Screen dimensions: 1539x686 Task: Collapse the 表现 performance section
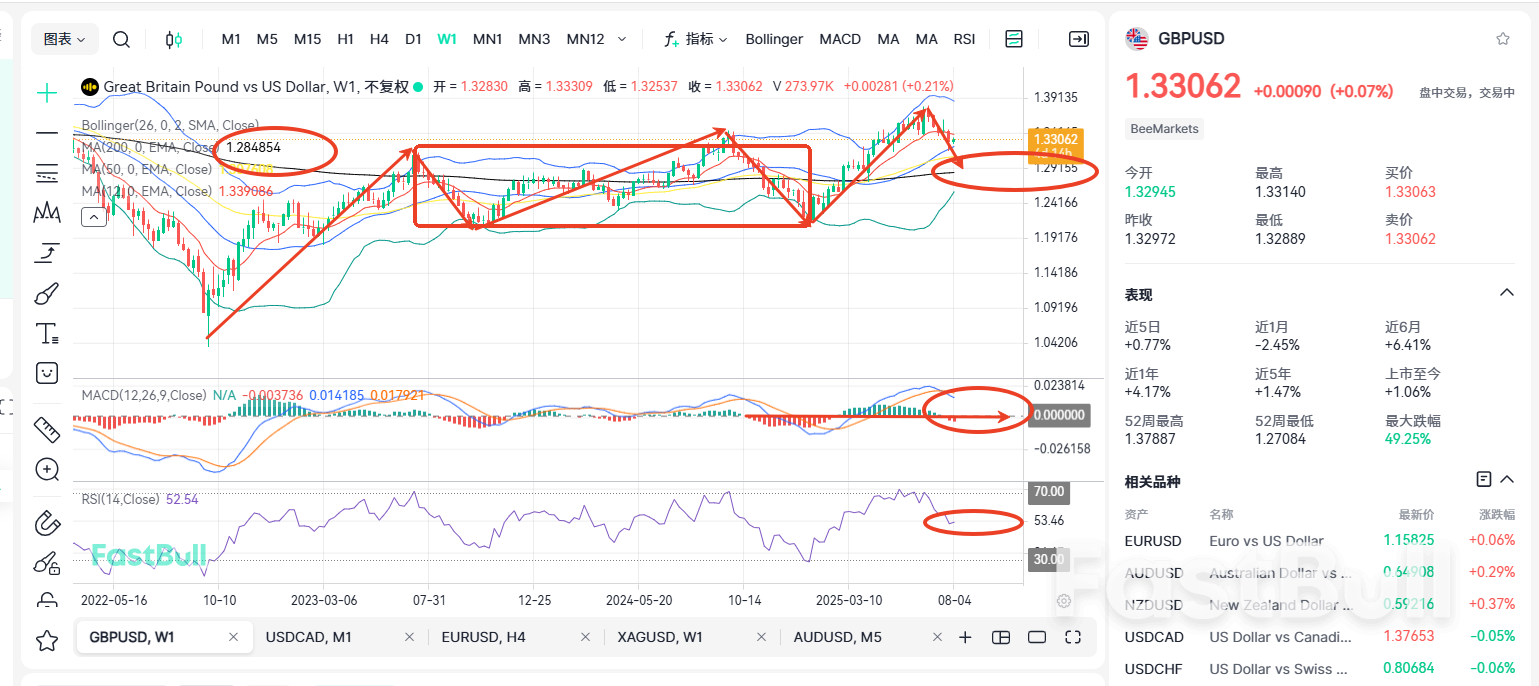1507,292
